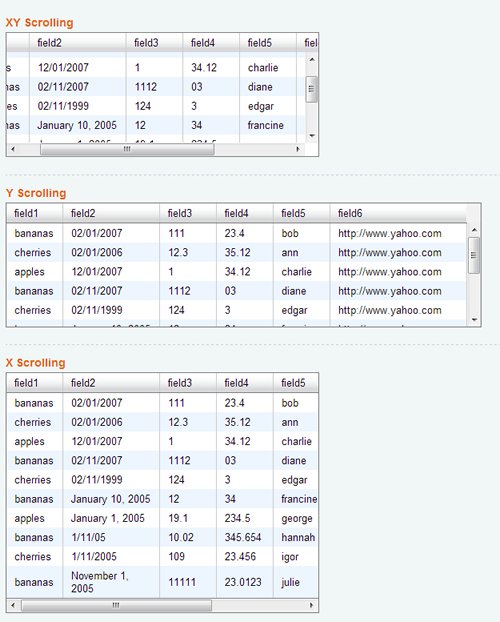Image resolution: width=500 pixels, height=622 pixels.
Task: Sort XY table by field4 header
Action: 211,42
